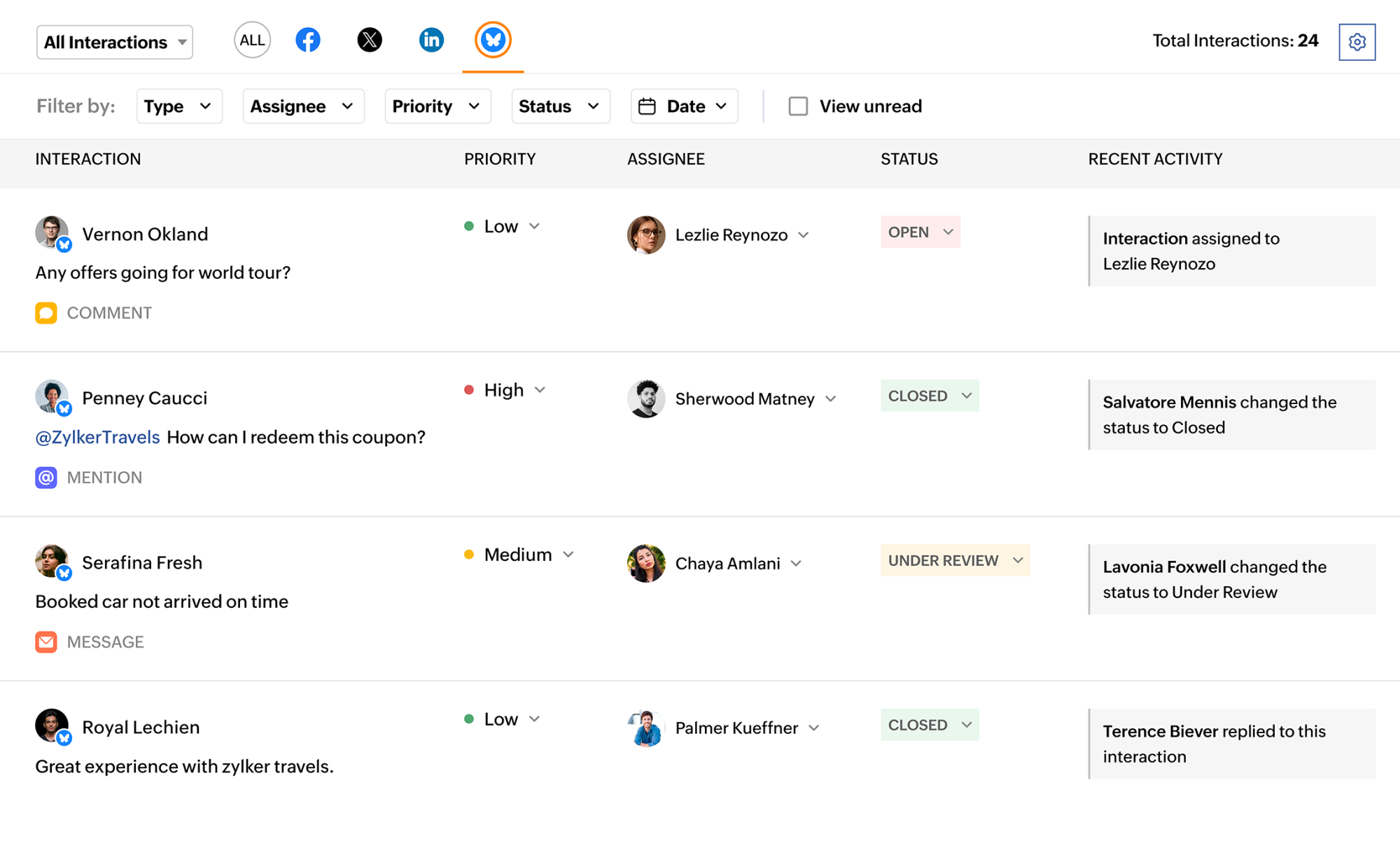Click the comment icon on Vernon Okland's interaction
The height and width of the screenshot is (843, 1400).
point(46,313)
